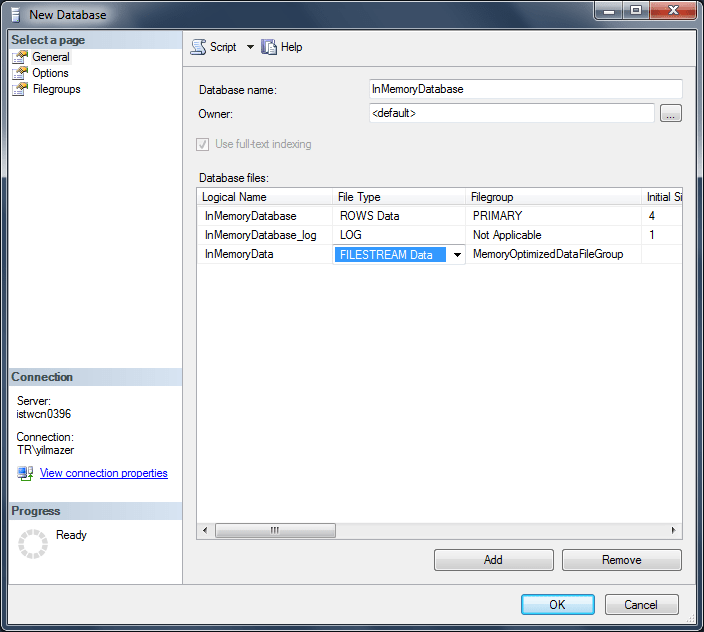Screen dimensions: 704x632
Task: Open the Filegroups page
Action: tap(57, 89)
